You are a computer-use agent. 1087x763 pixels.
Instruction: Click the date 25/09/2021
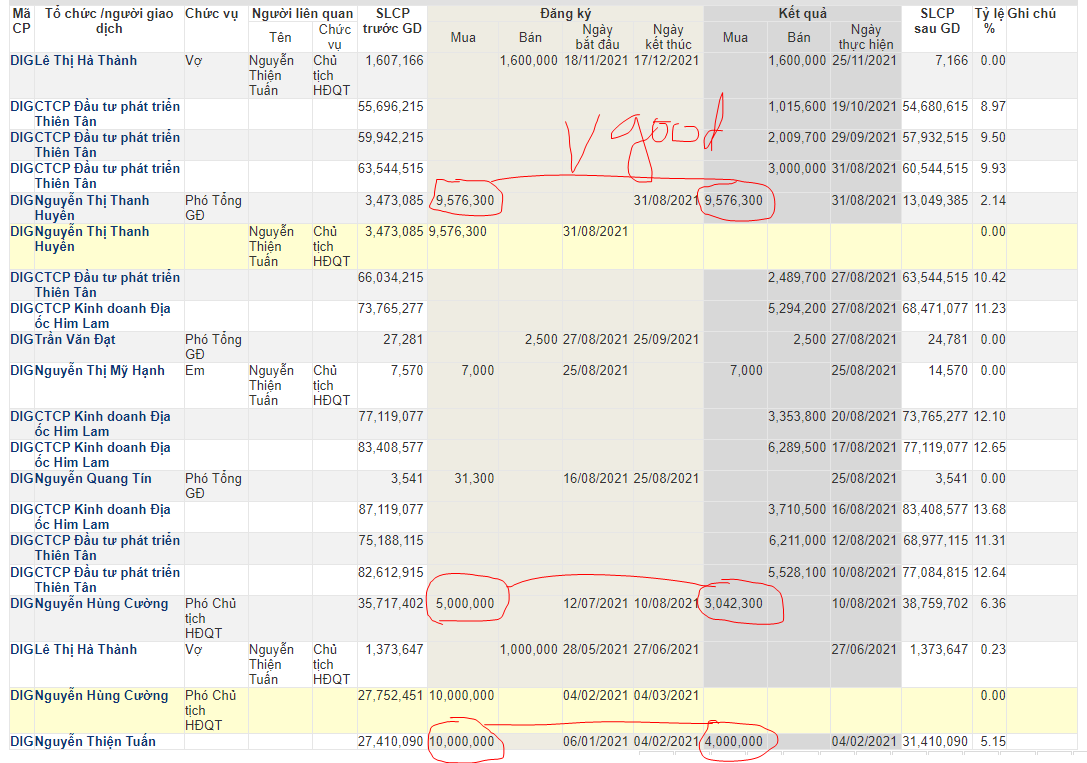(667, 340)
